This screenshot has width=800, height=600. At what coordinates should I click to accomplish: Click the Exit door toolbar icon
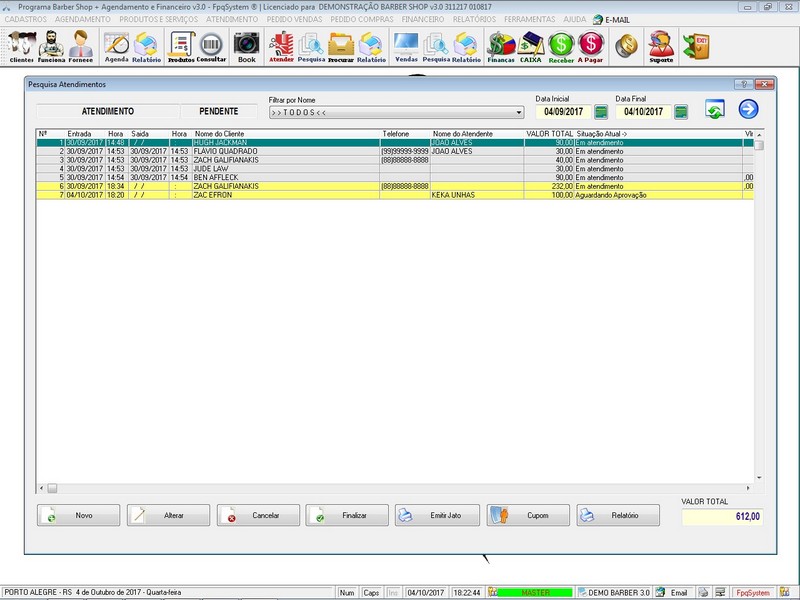696,46
